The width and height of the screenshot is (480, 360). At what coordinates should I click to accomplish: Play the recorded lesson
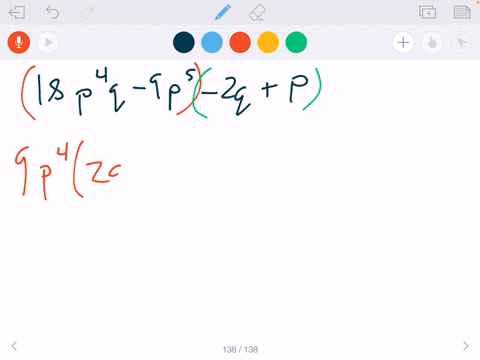click(x=48, y=42)
